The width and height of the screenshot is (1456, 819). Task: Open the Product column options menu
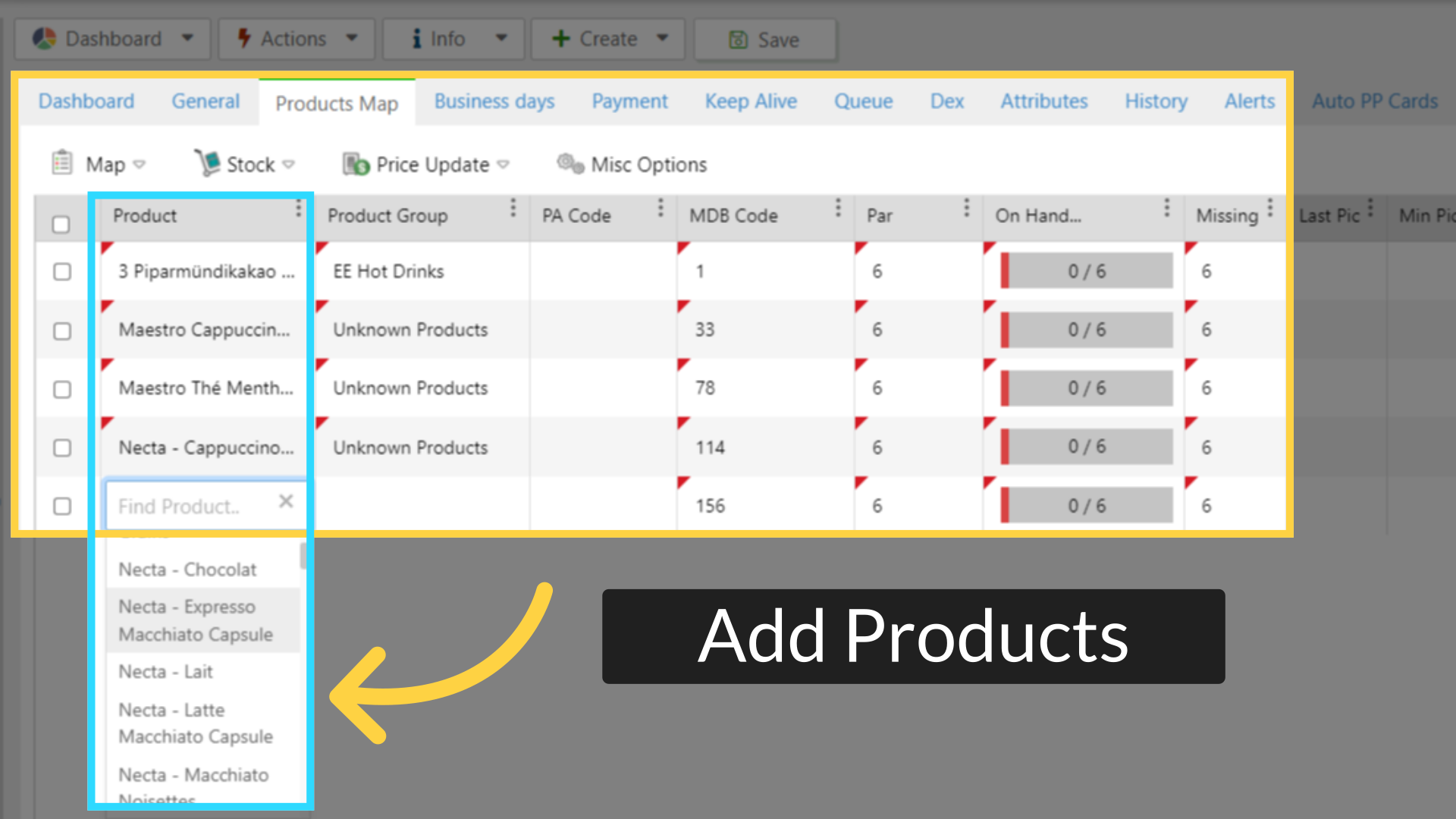(300, 206)
